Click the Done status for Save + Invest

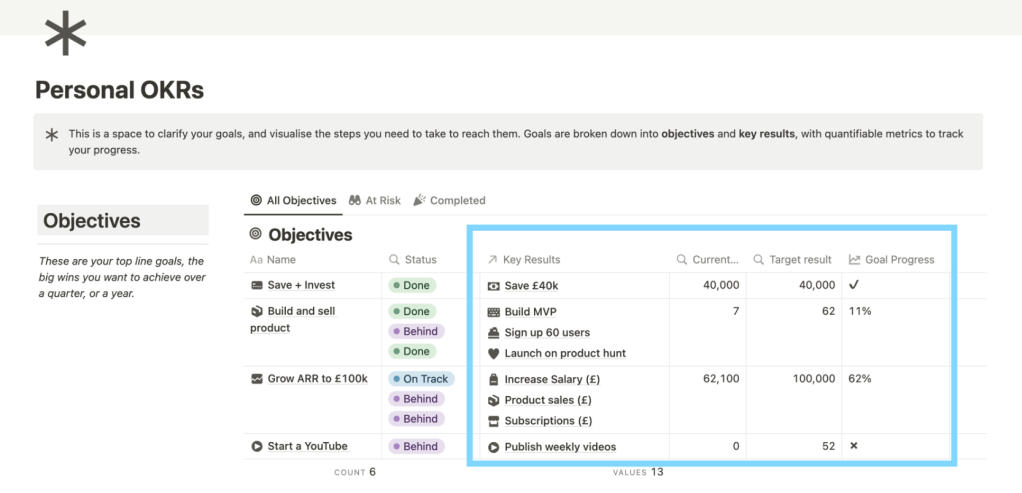point(411,286)
